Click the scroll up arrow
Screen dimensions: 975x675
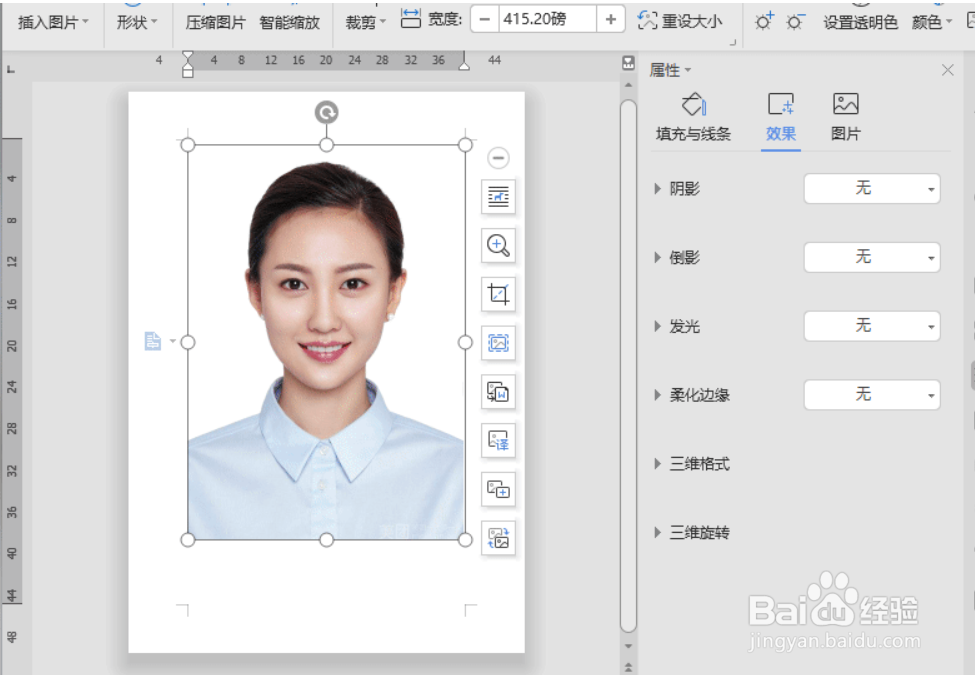click(x=629, y=85)
